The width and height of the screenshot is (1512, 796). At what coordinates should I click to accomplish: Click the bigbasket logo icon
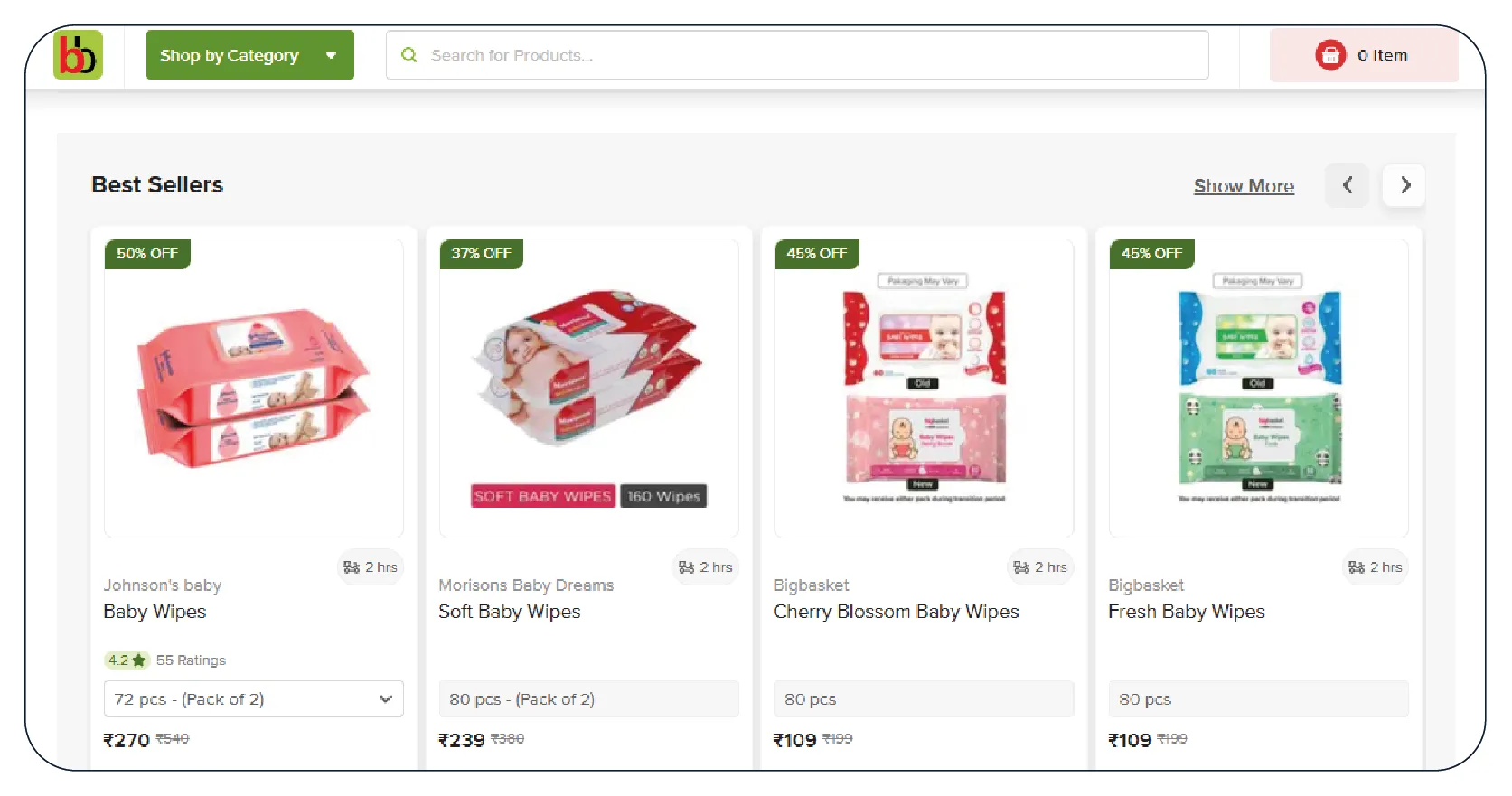pos(78,55)
